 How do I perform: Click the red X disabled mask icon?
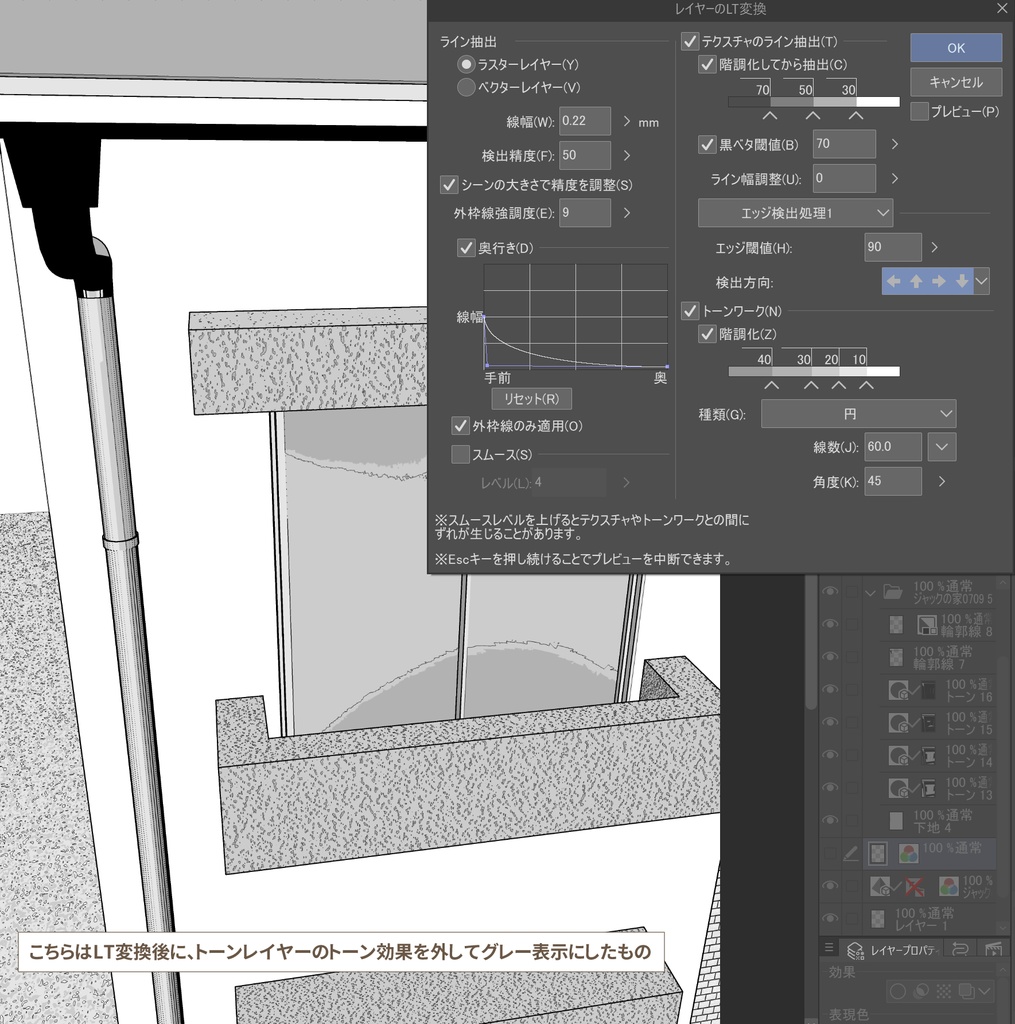click(914, 887)
